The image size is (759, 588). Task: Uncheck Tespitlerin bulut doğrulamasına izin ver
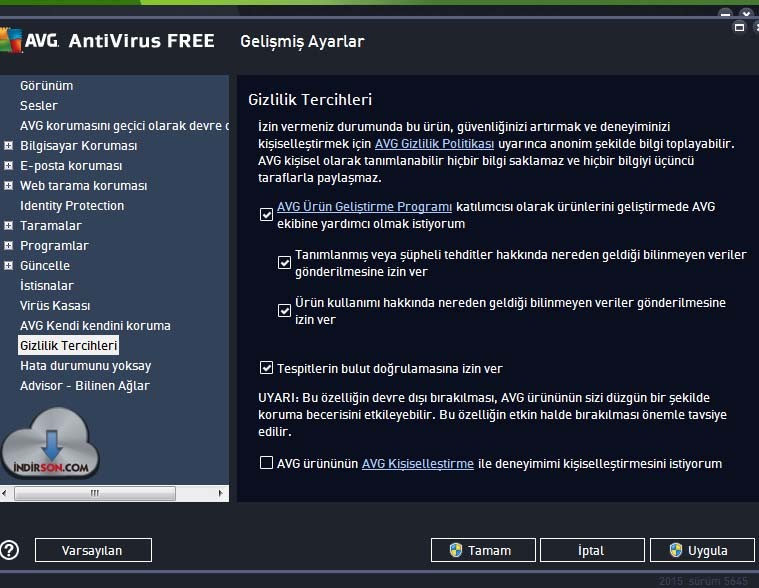tap(266, 368)
